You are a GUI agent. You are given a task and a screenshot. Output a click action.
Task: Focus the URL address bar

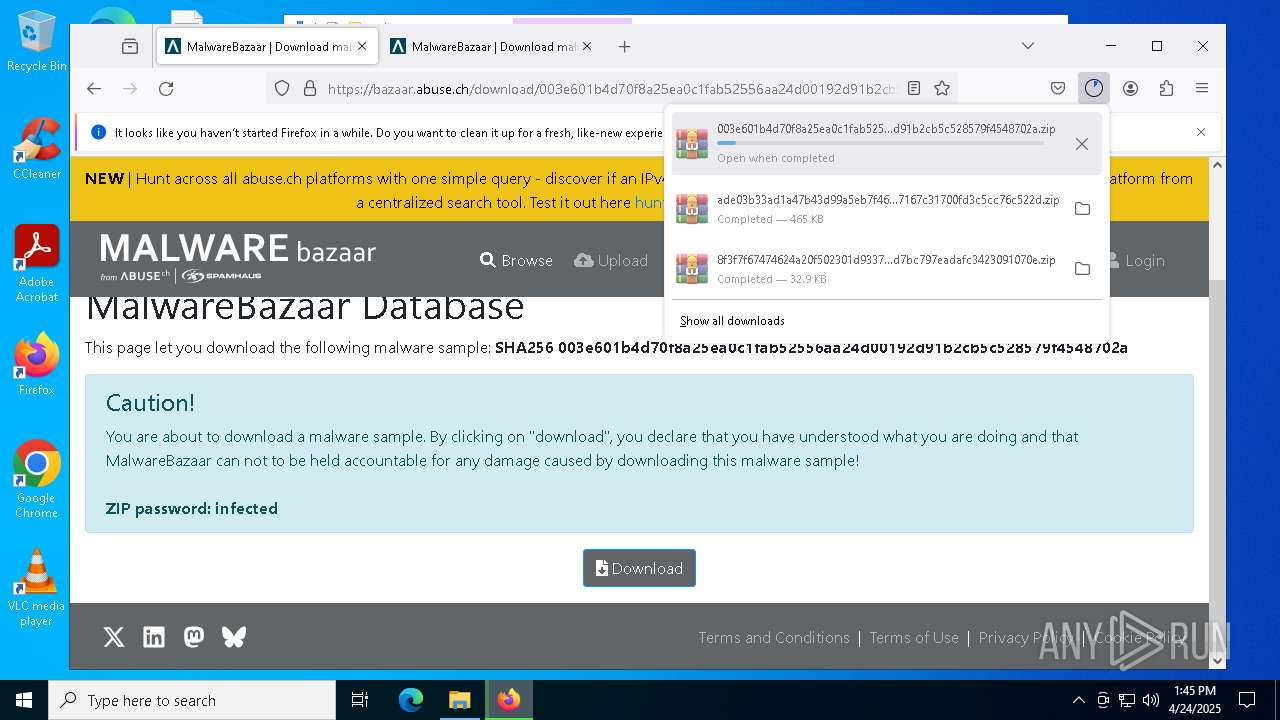[x=612, y=88]
